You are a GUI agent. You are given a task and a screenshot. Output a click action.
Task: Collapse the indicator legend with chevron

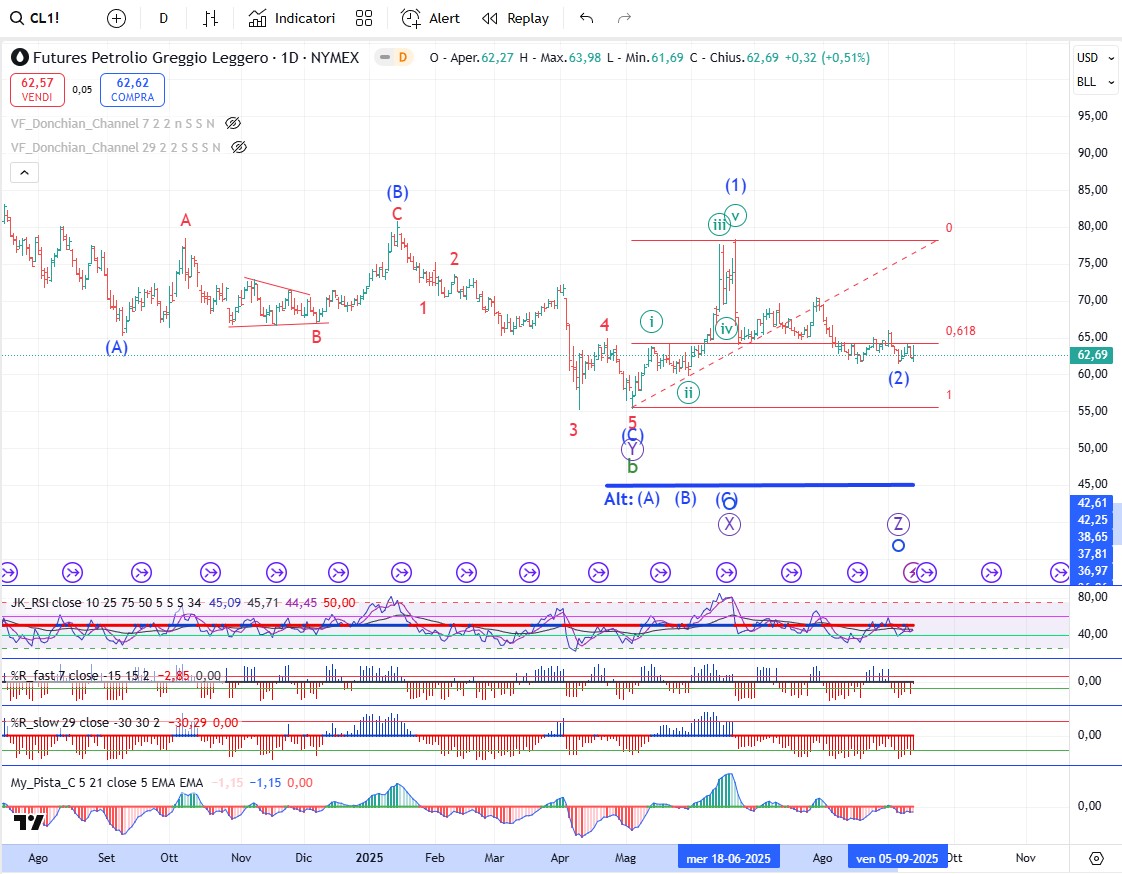click(x=24, y=173)
